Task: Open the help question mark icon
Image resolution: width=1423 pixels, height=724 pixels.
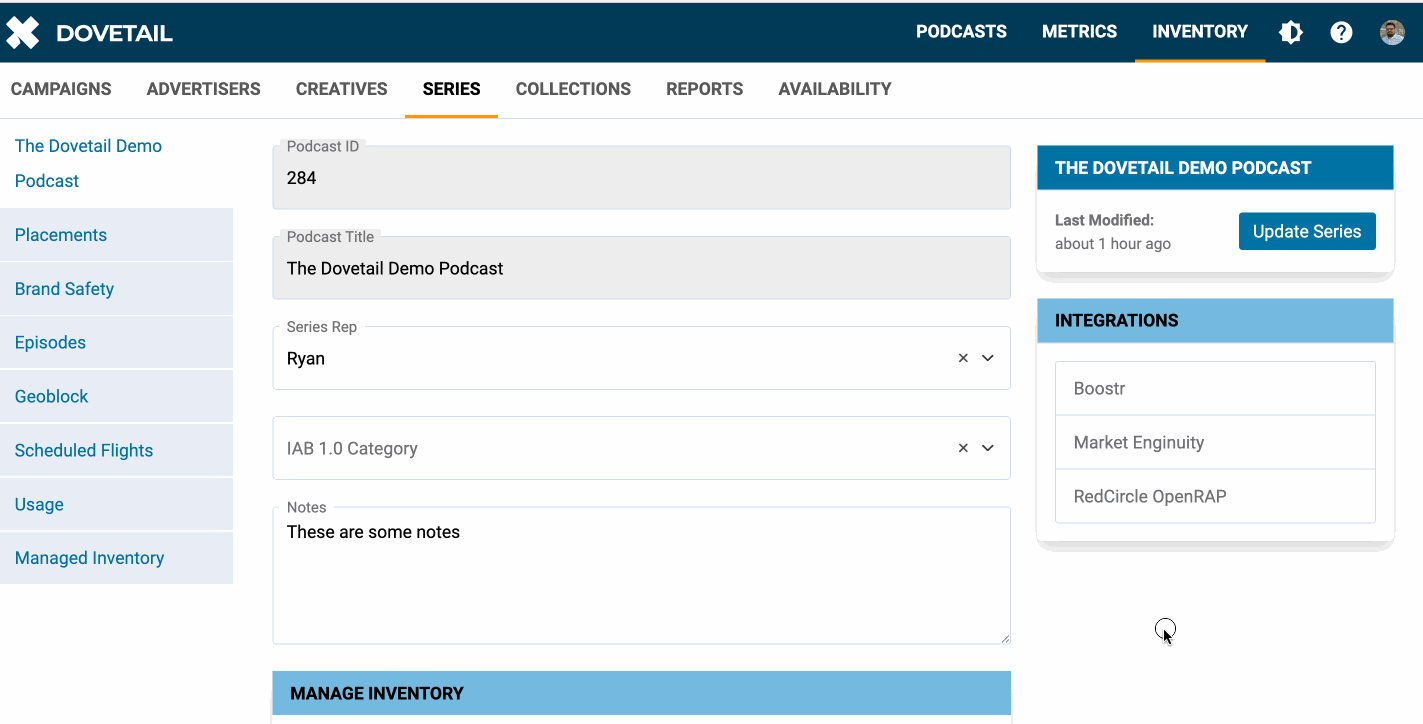Action: click(1341, 32)
